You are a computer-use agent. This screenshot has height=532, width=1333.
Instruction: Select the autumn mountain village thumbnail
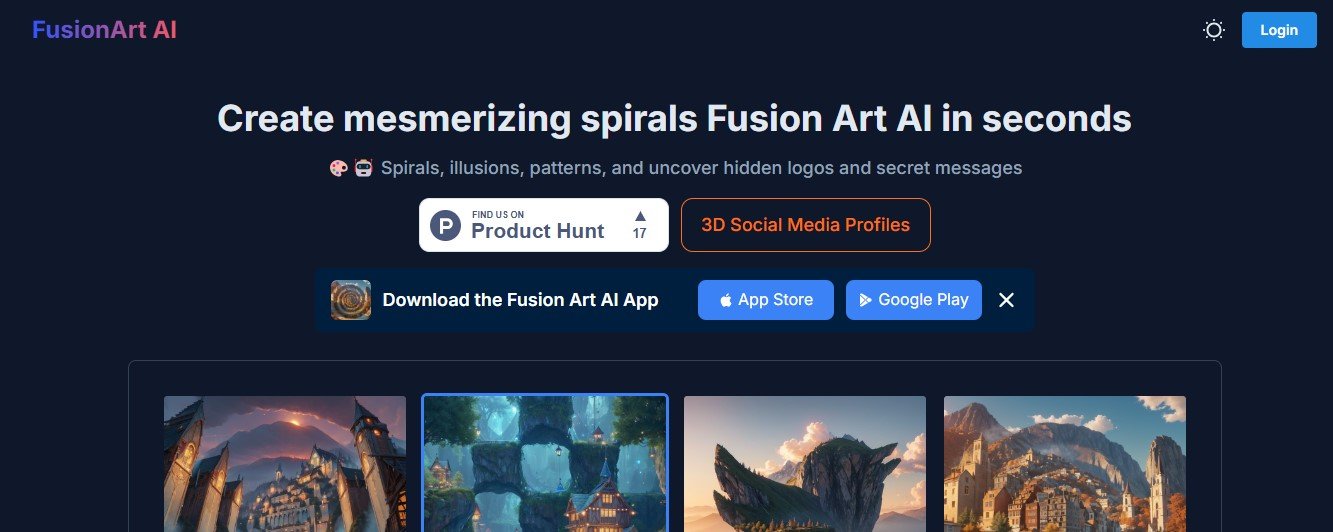(1065, 464)
